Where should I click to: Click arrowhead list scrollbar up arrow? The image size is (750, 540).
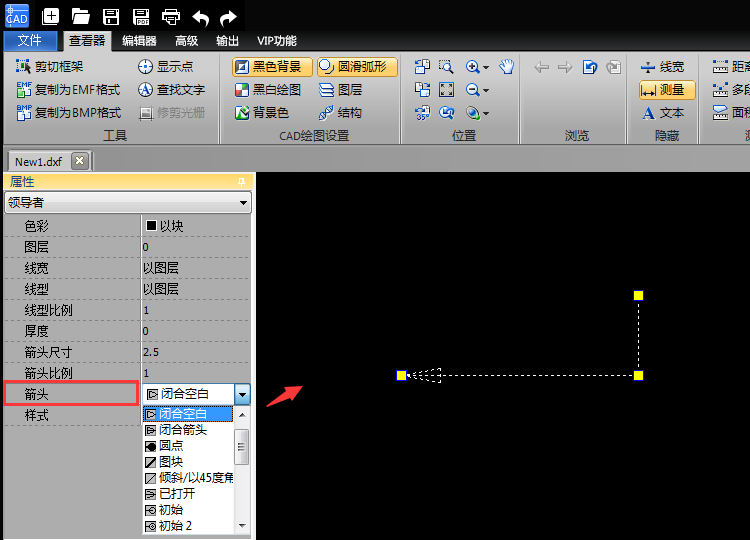(x=242, y=415)
